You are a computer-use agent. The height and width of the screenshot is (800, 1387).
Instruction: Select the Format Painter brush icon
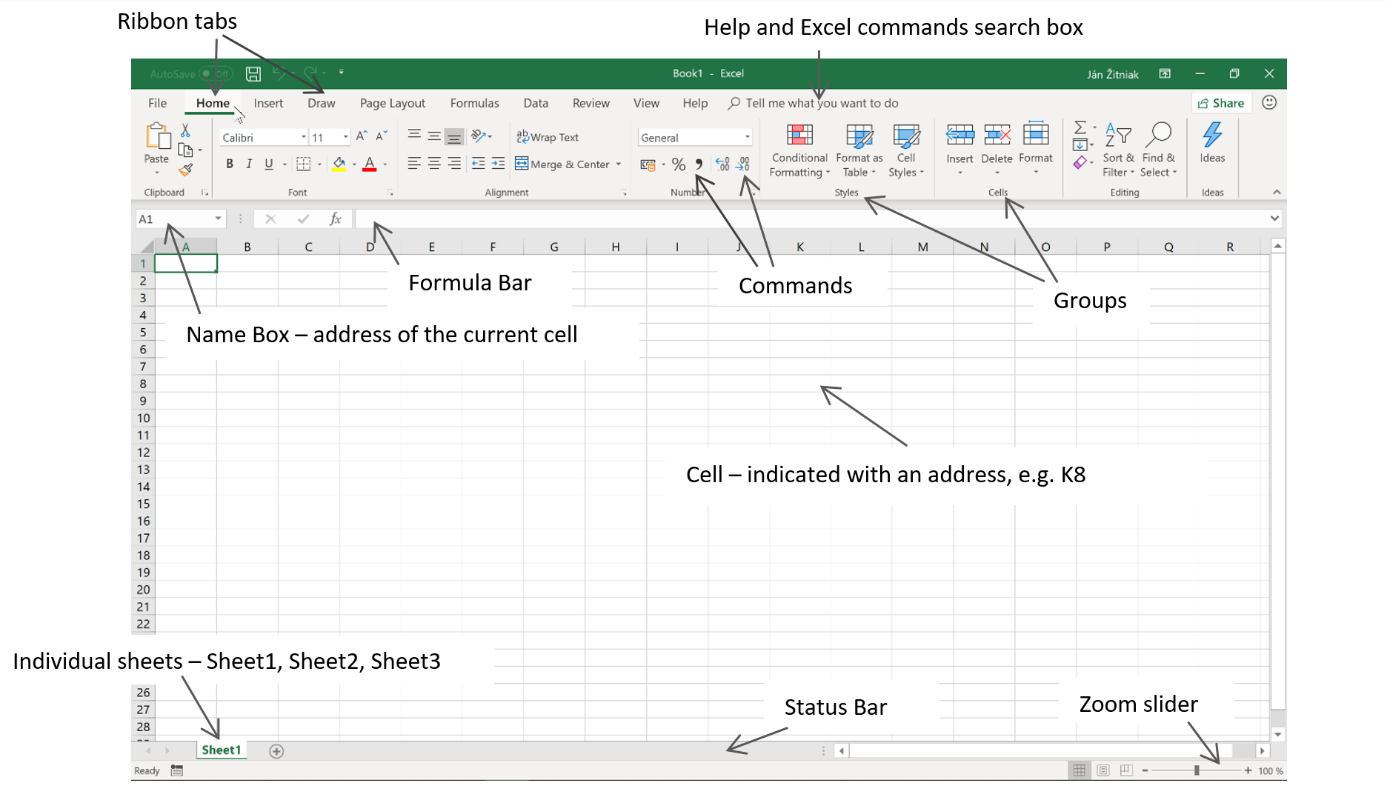coord(185,170)
